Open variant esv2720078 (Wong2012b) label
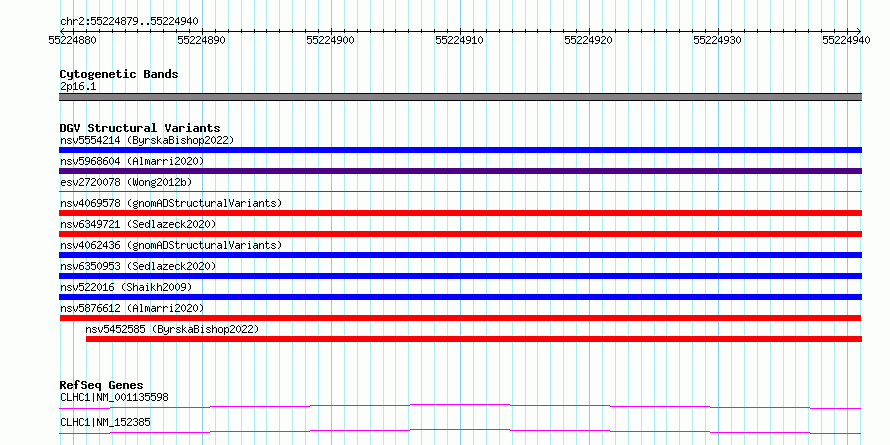The height and width of the screenshot is (445, 890). point(126,182)
